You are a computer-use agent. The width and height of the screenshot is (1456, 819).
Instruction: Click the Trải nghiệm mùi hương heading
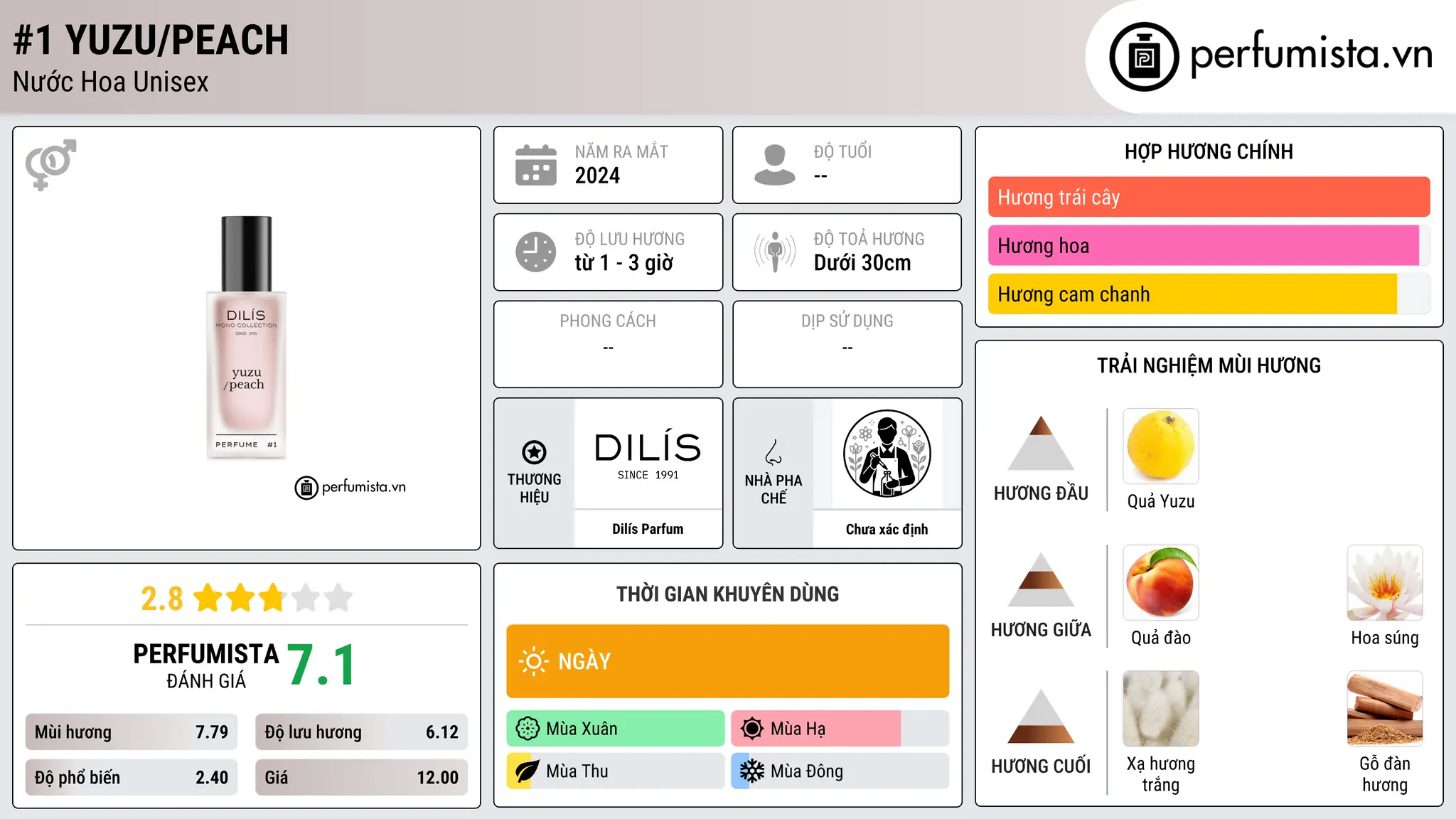(x=1209, y=365)
